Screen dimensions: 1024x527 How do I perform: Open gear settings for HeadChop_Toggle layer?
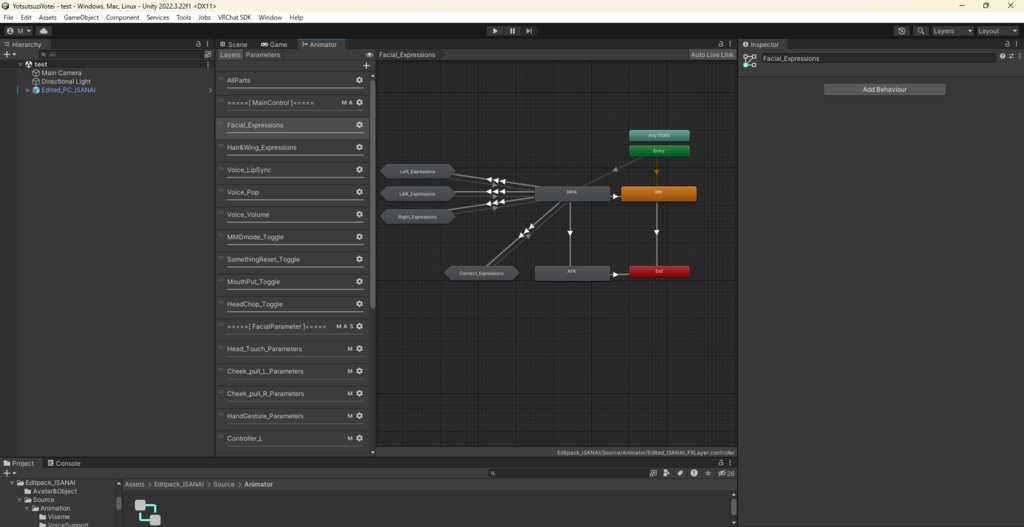pyautogui.click(x=359, y=304)
